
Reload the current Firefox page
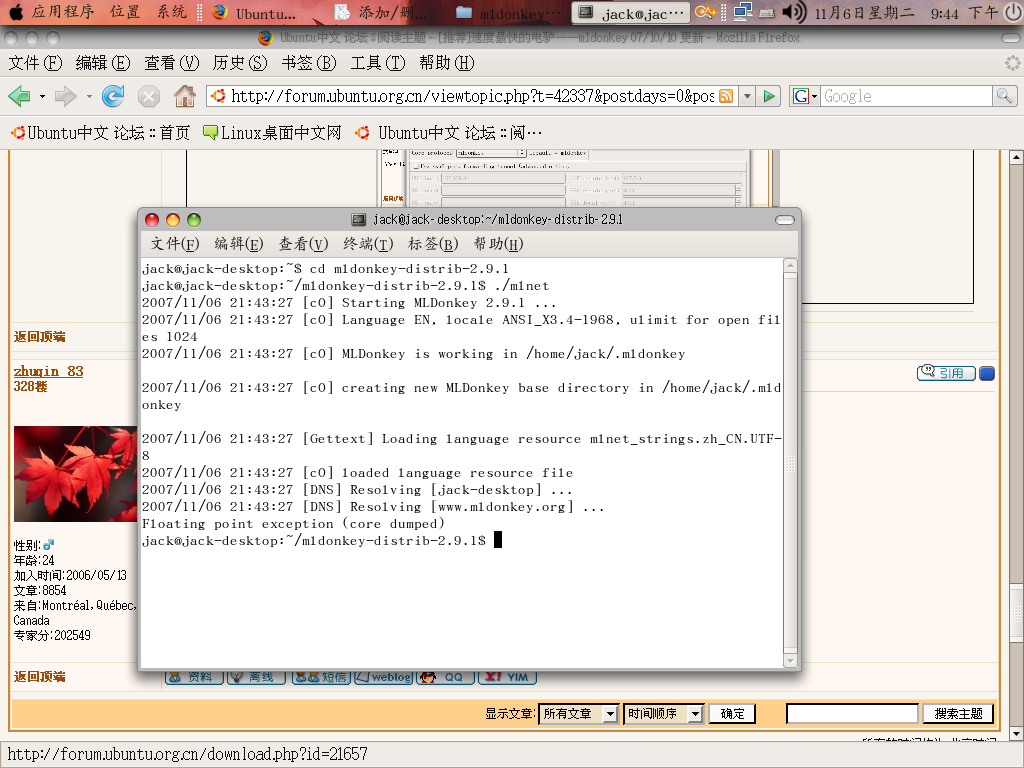pos(113,97)
